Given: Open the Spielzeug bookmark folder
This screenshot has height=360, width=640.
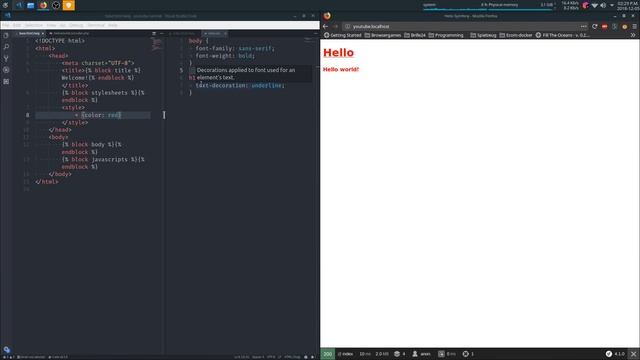Looking at the screenshot, I should (483, 35).
